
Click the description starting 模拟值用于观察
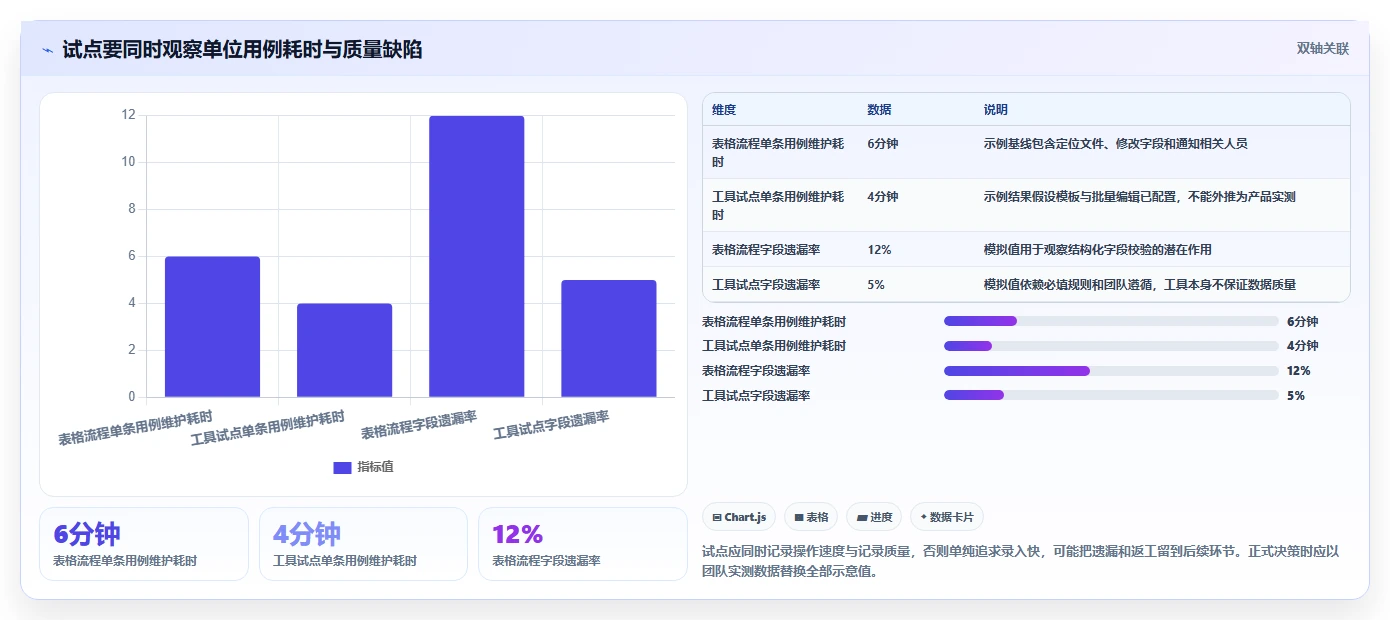pyautogui.click(x=1097, y=250)
